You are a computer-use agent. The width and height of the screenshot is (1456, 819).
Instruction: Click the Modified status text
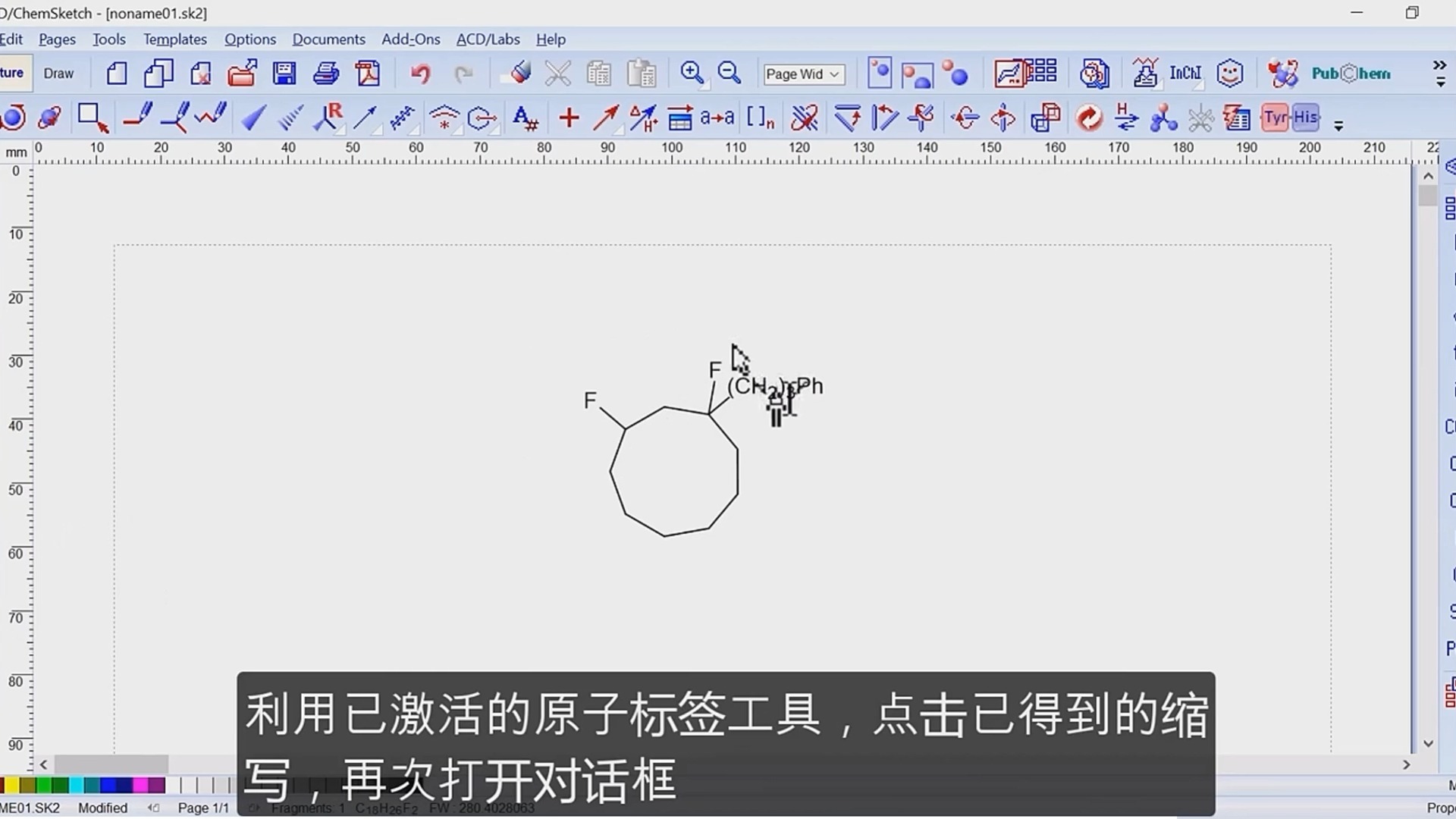[102, 808]
